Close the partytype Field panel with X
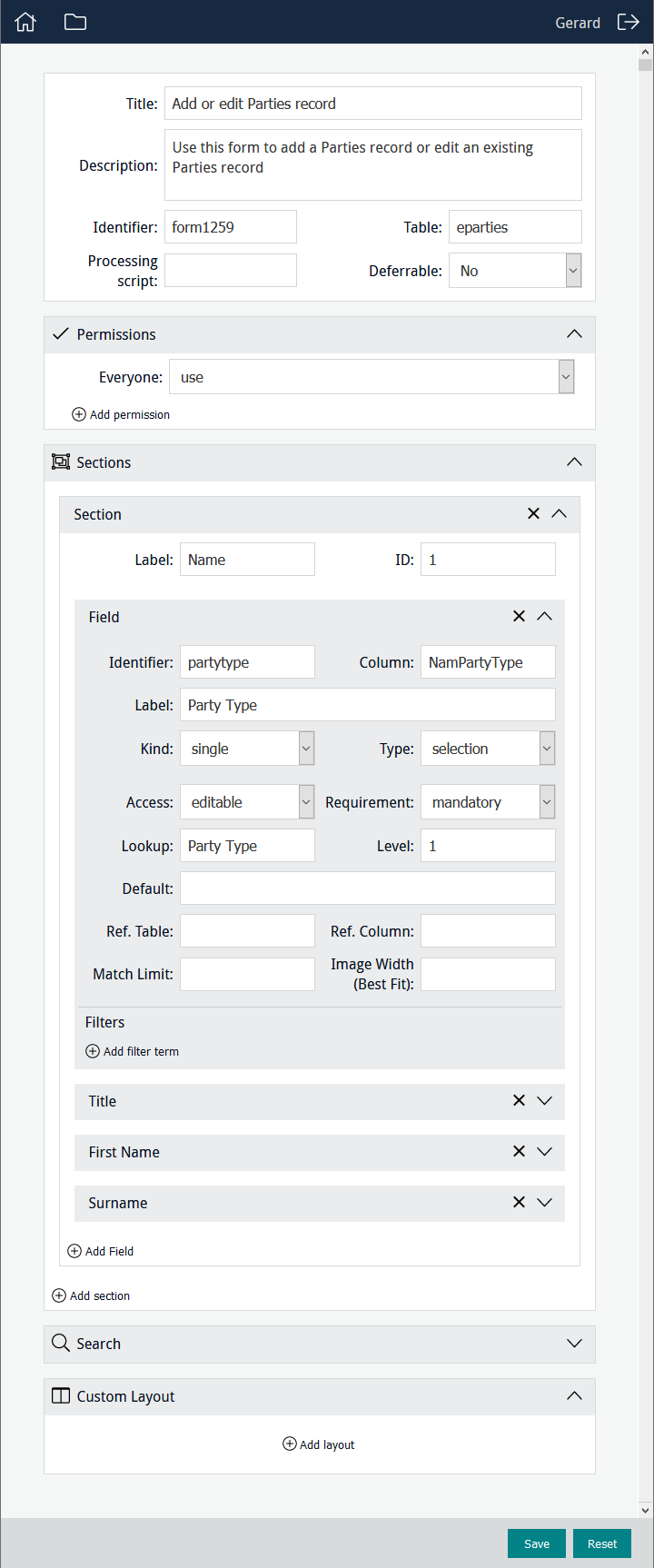Viewport: 654px width, 1568px height. (519, 617)
